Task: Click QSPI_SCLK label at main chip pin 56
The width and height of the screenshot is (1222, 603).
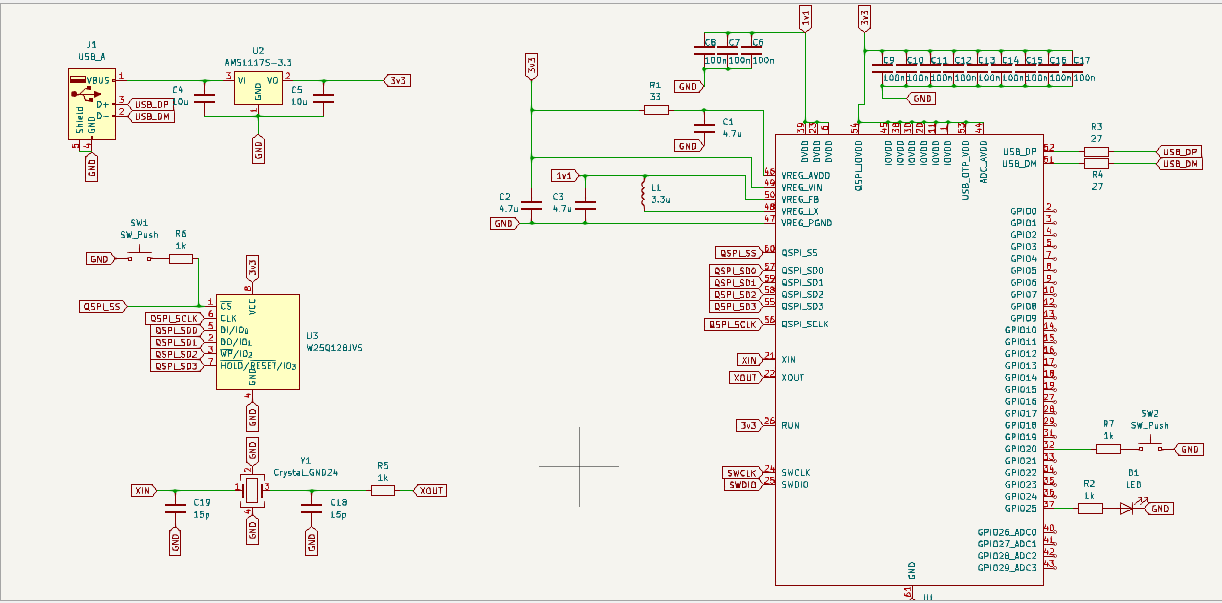Action: (735, 324)
